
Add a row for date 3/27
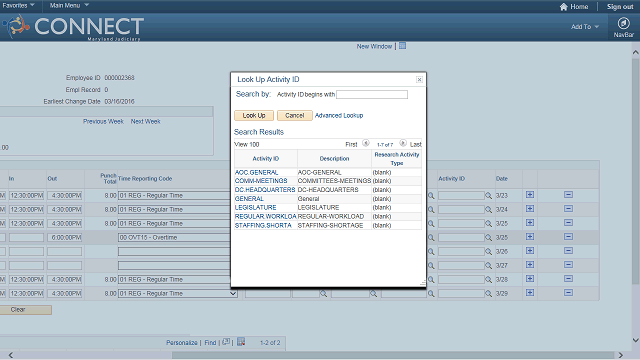[x=530, y=264]
